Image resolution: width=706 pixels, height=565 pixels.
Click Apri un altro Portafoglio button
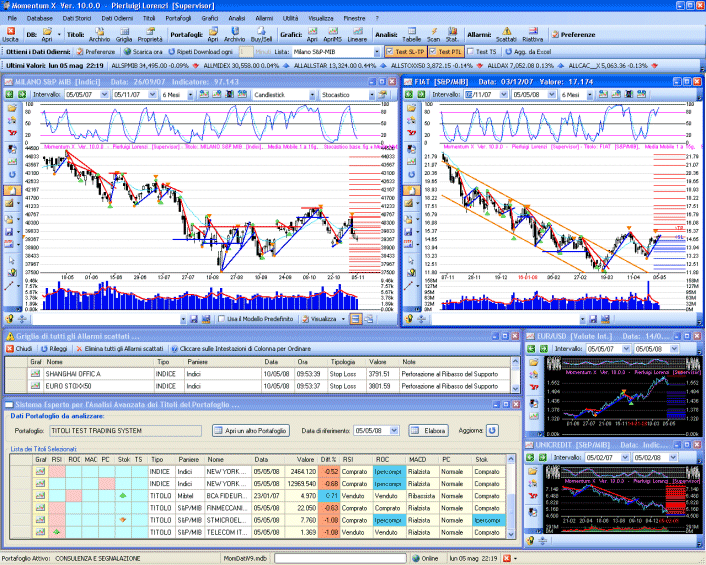251,430
